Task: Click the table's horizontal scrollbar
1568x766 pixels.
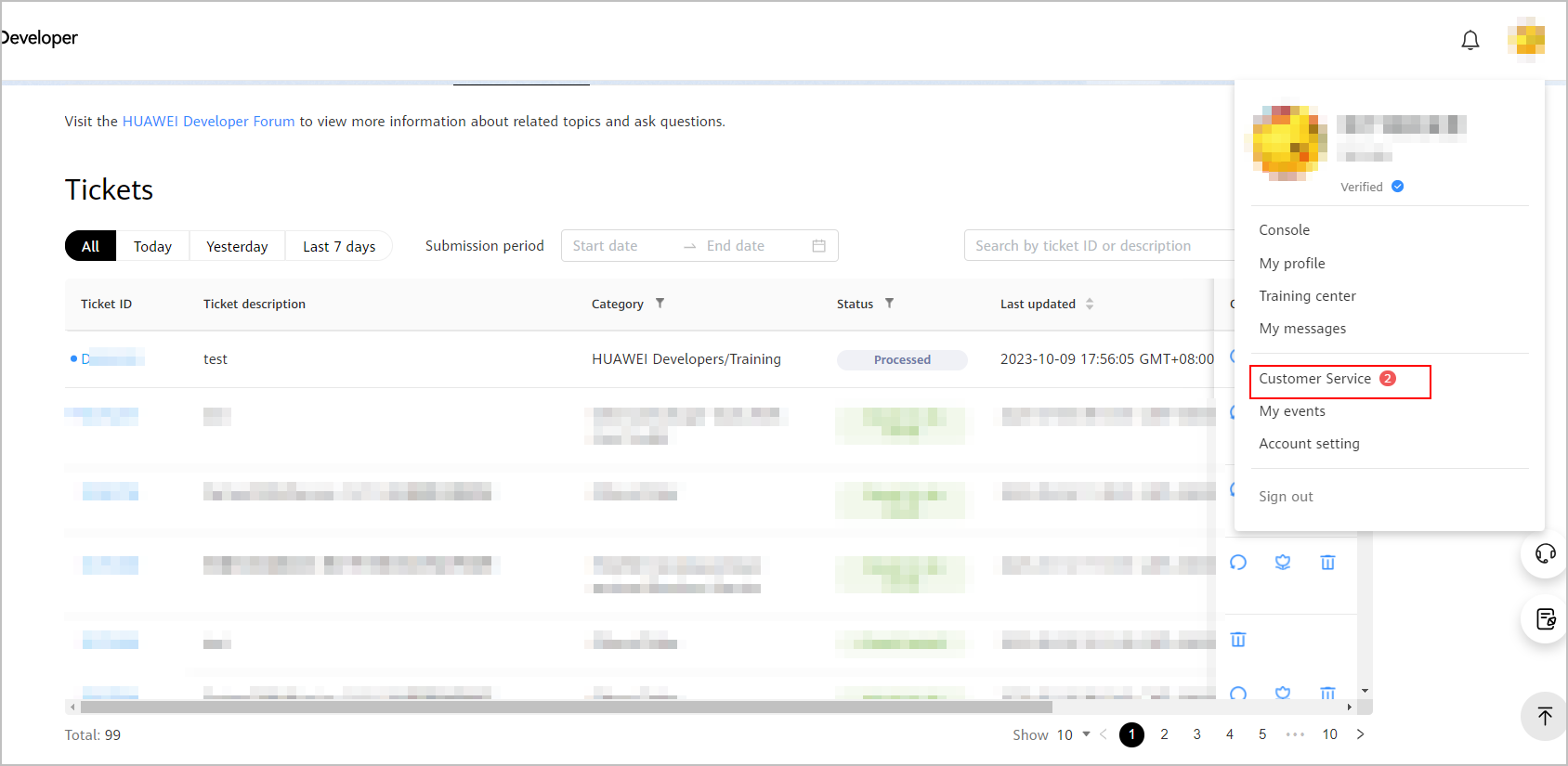Action: [x=557, y=708]
